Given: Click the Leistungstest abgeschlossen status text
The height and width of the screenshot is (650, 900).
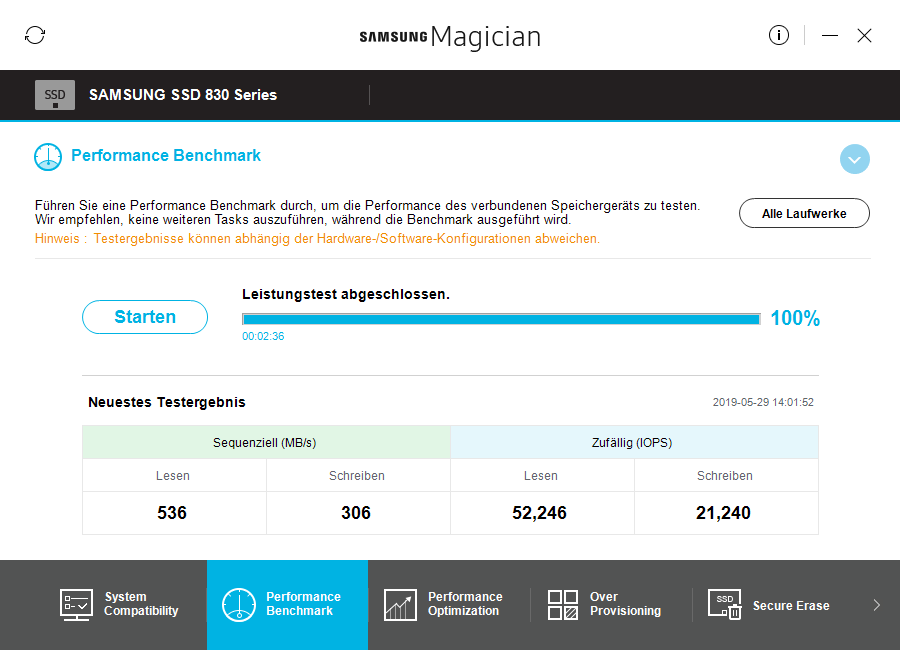Looking at the screenshot, I should 346,294.
